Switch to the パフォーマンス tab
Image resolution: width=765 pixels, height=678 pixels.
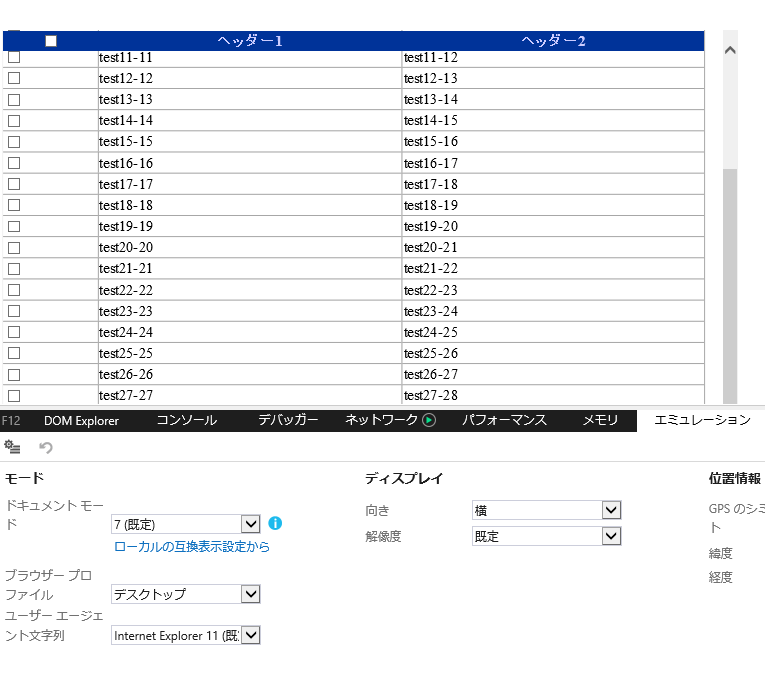[x=504, y=420]
